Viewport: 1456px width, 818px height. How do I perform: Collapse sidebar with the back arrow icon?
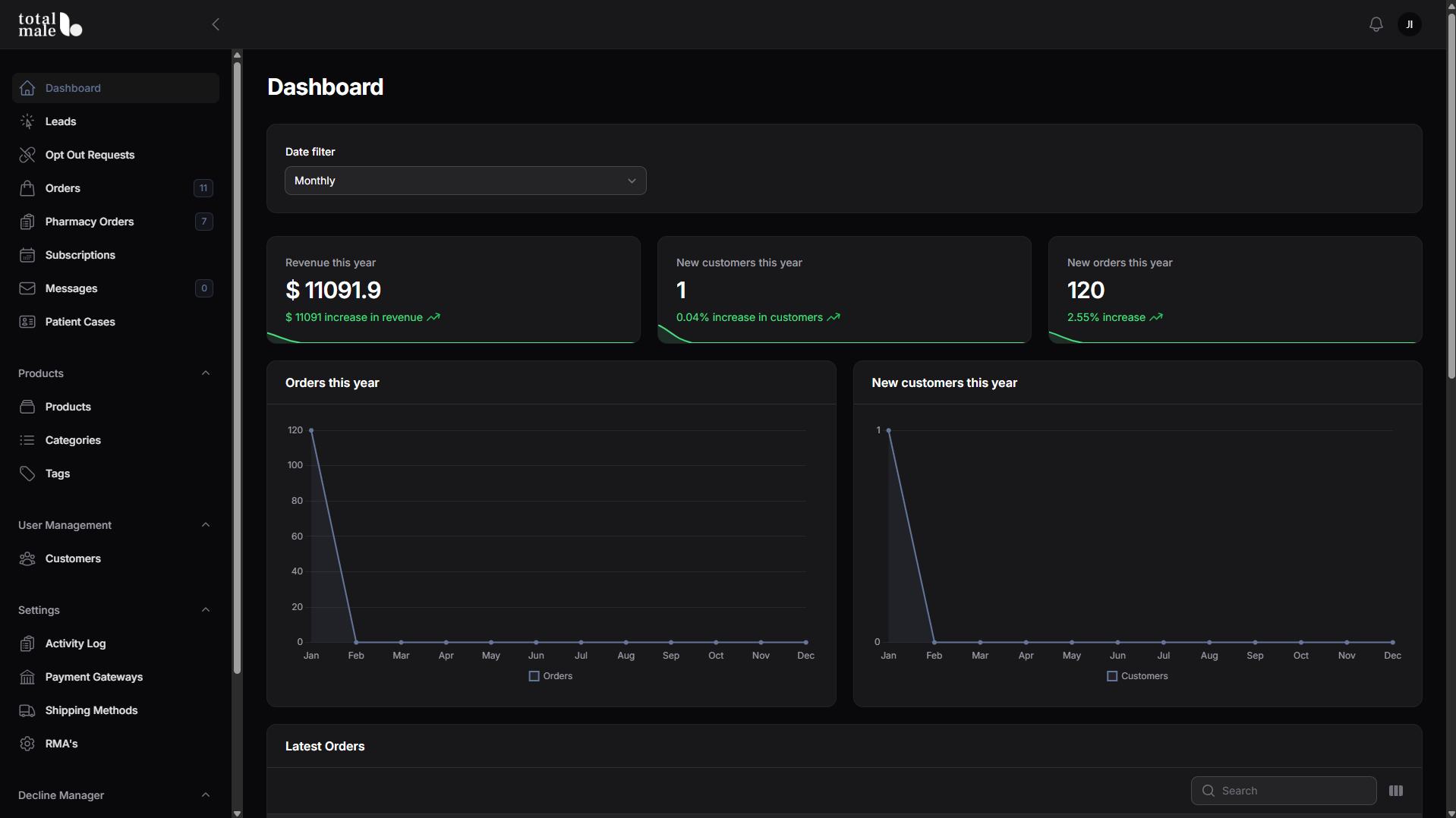[x=216, y=24]
